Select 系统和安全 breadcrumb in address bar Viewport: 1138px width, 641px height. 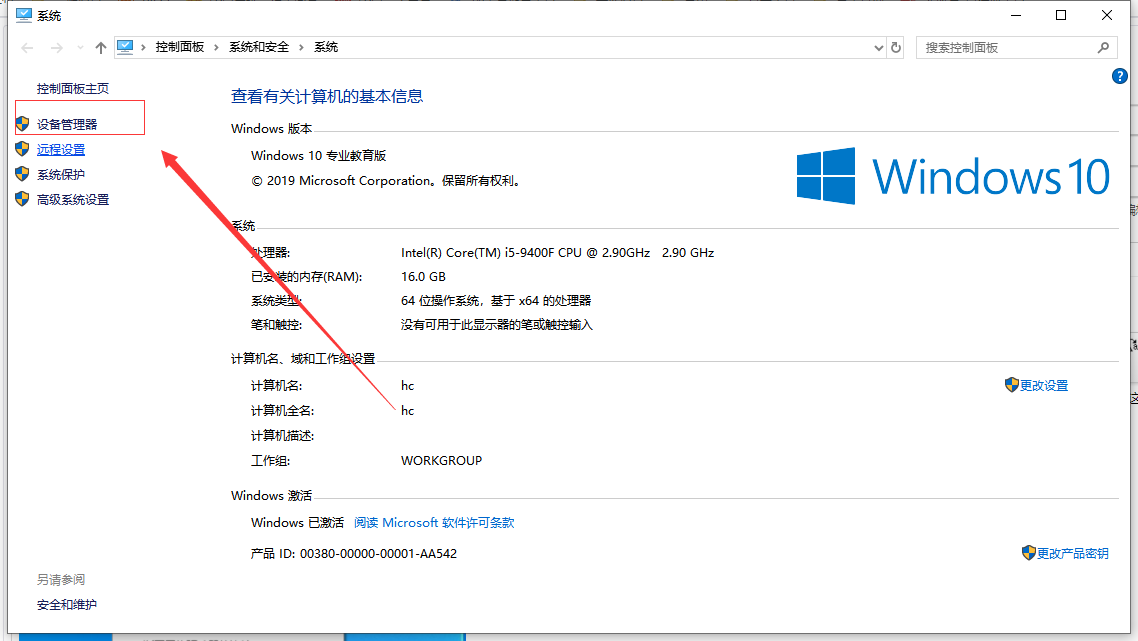pos(259,47)
